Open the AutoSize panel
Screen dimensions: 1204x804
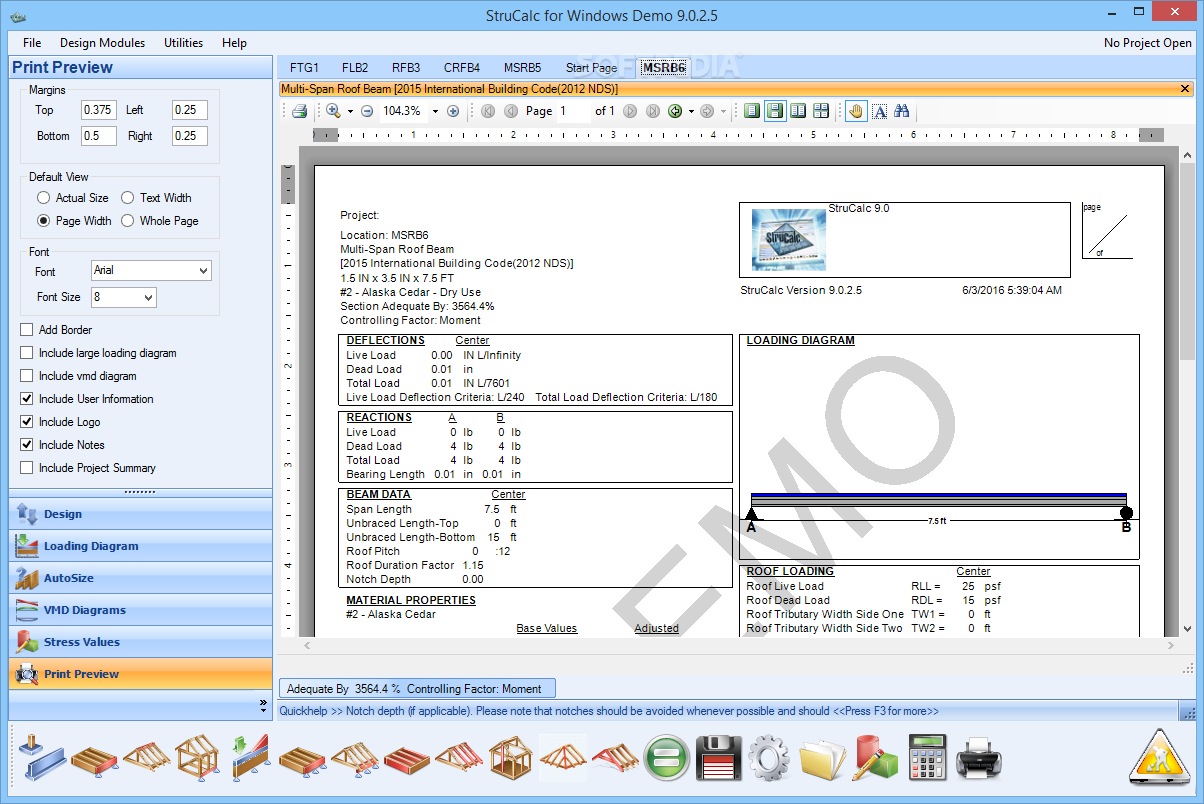pyautogui.click(x=140, y=578)
